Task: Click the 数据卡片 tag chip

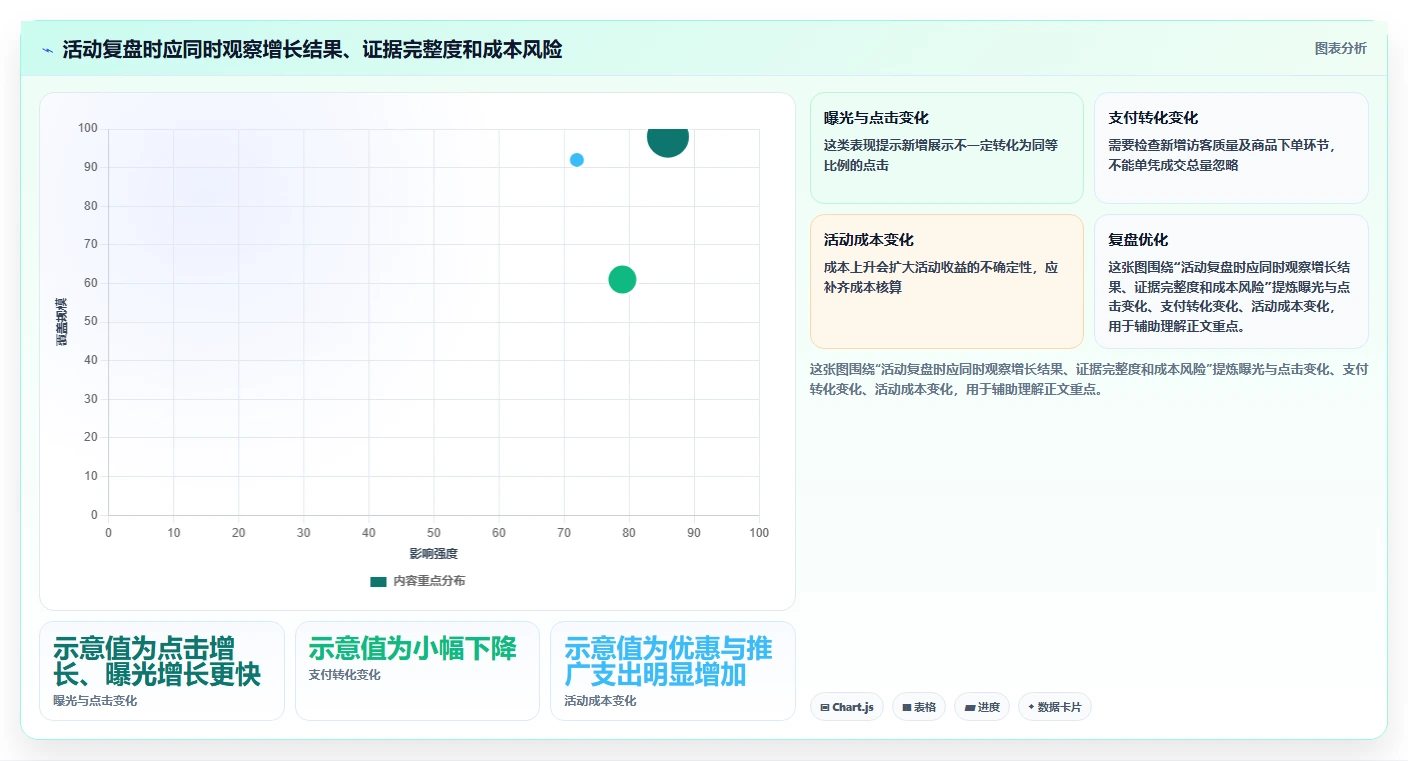Action: (x=1055, y=707)
